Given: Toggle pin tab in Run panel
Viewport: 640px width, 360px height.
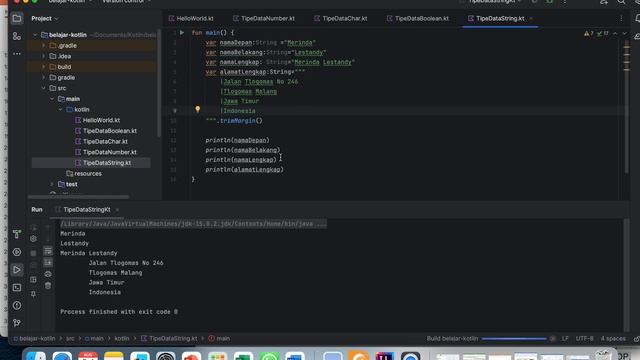Looking at the screenshot, I should click(x=33, y=294).
